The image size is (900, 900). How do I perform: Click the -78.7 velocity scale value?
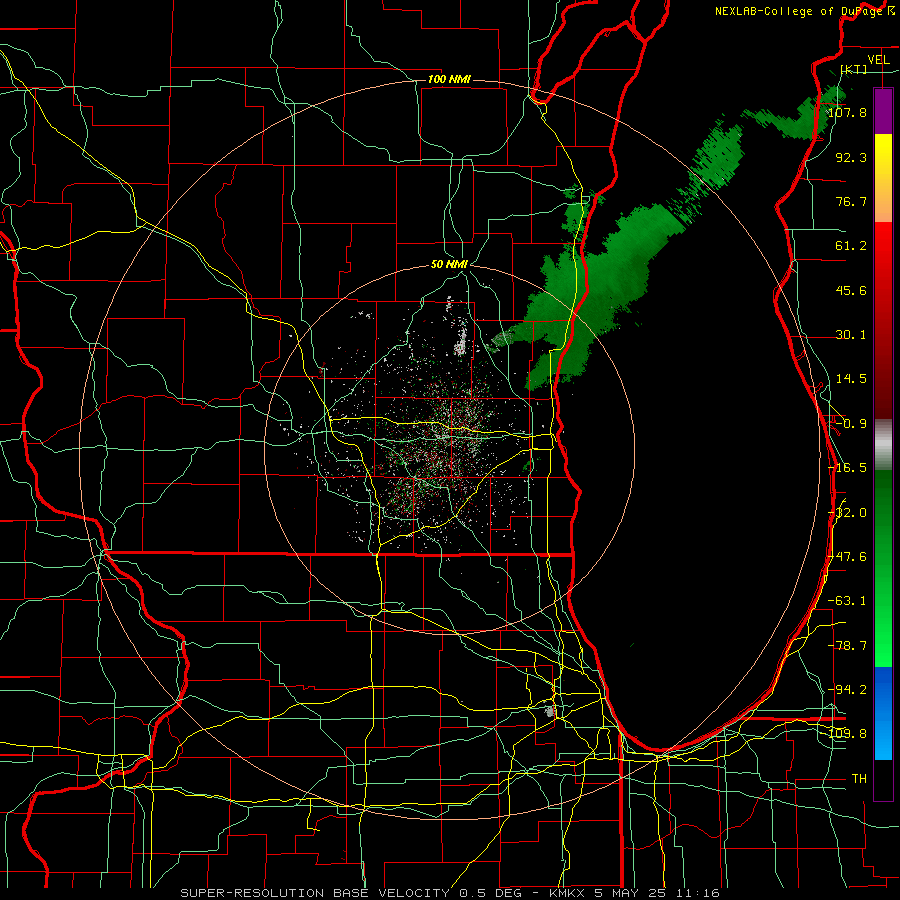[x=847, y=645]
